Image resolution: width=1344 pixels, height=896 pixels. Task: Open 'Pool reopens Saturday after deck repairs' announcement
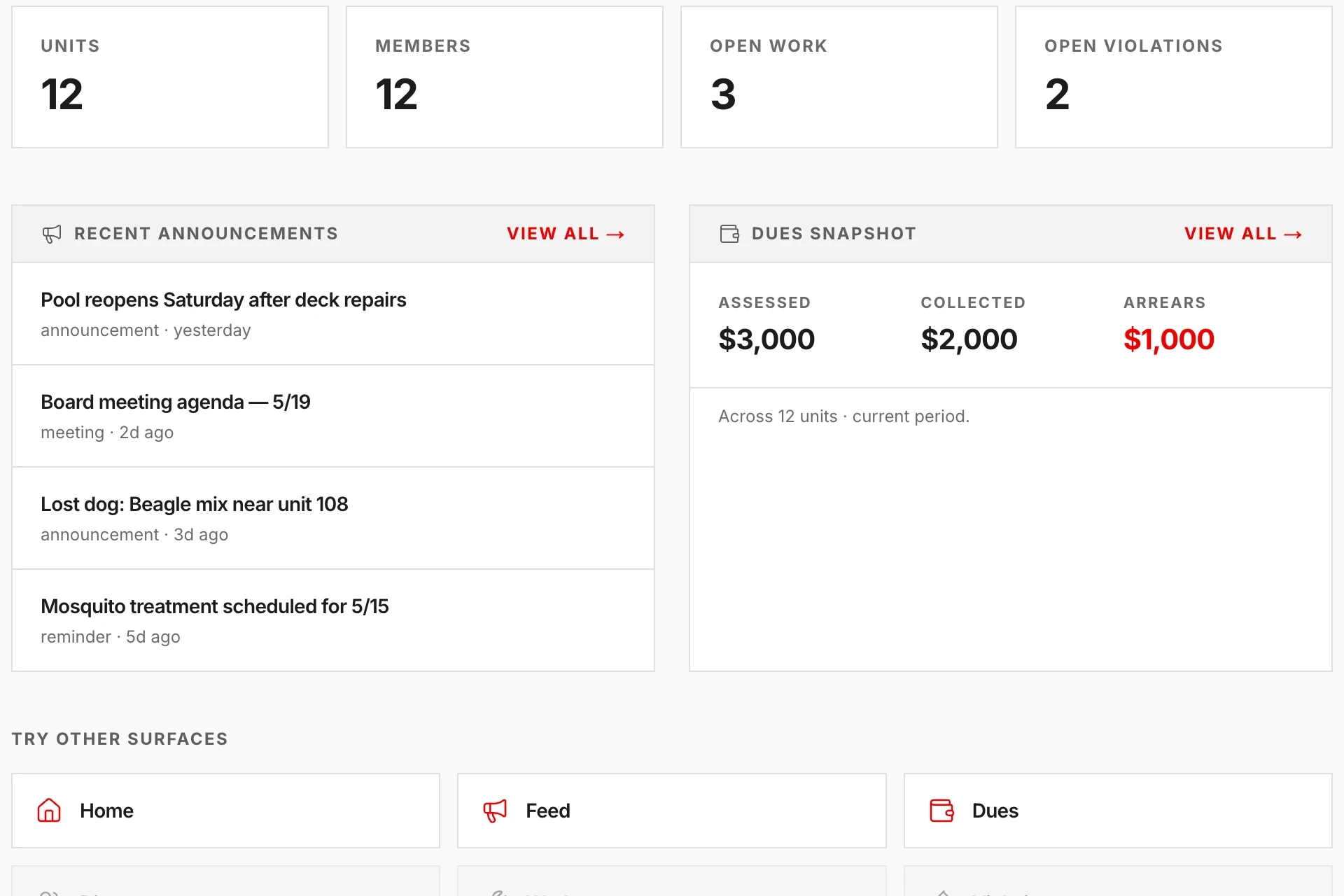(333, 314)
